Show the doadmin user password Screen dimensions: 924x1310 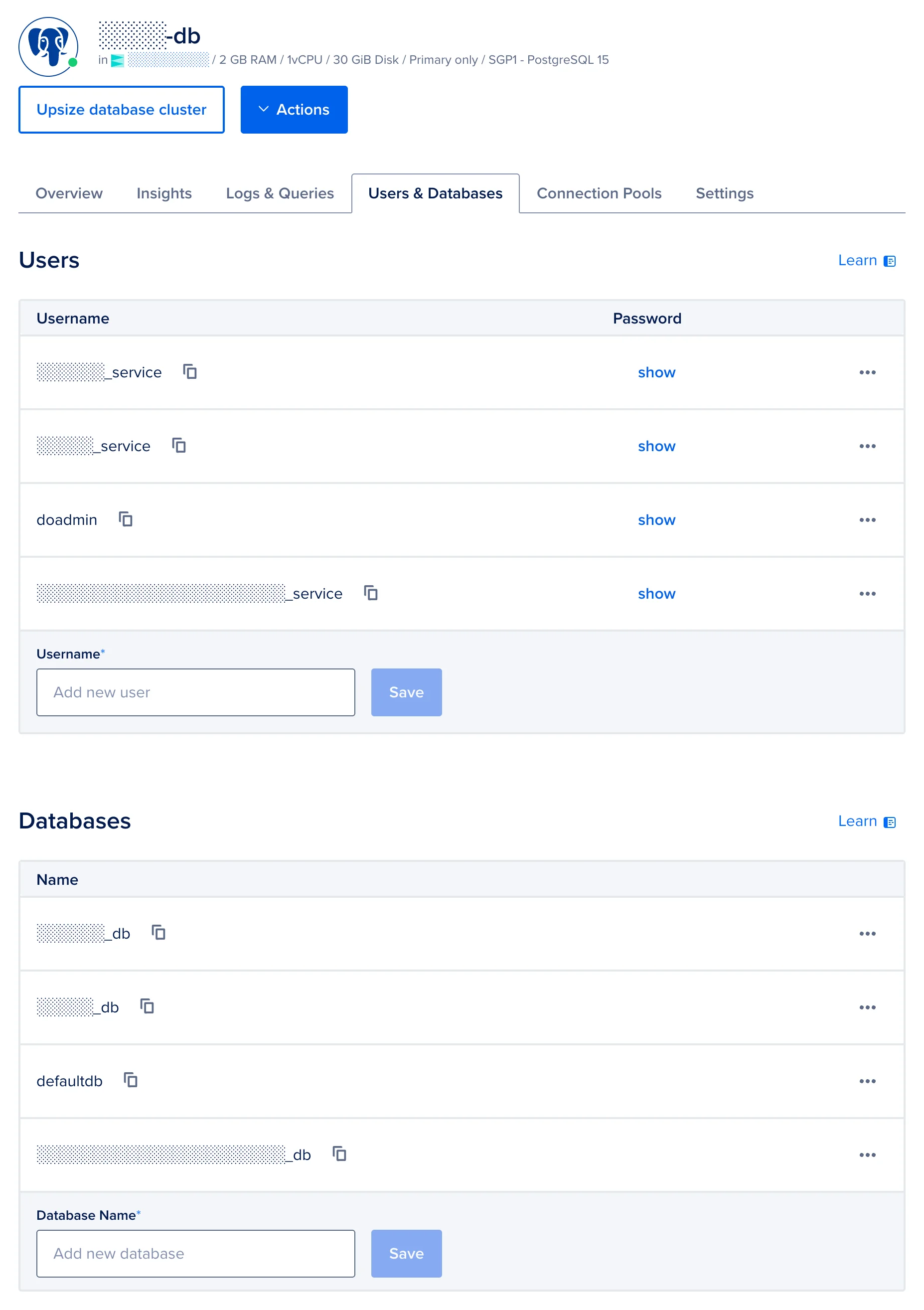pyautogui.click(x=656, y=520)
